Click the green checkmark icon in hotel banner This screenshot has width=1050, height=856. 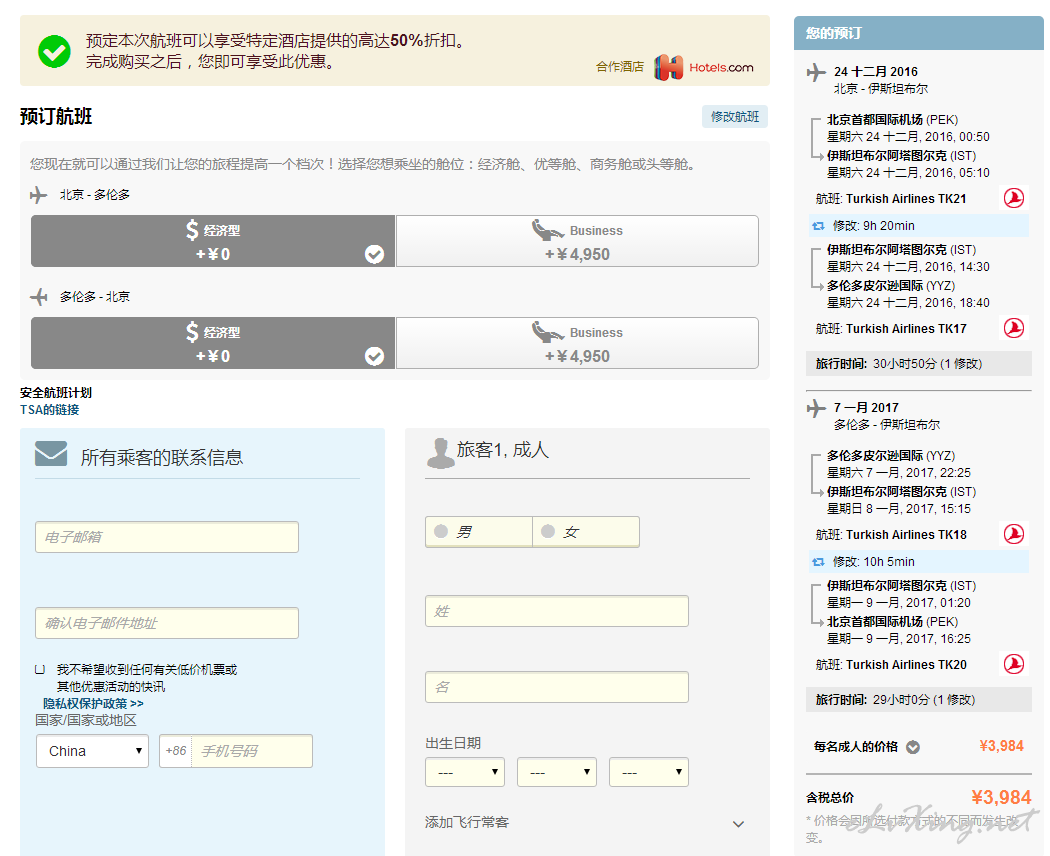[x=54, y=52]
